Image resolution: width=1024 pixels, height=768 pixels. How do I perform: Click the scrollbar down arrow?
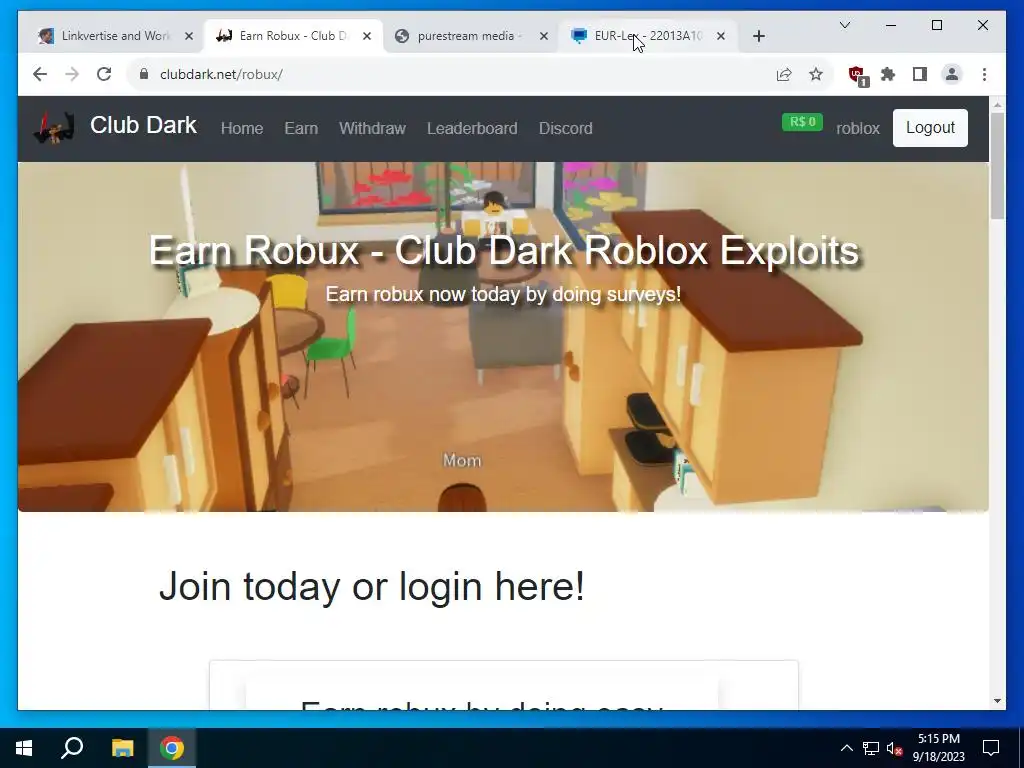click(997, 701)
